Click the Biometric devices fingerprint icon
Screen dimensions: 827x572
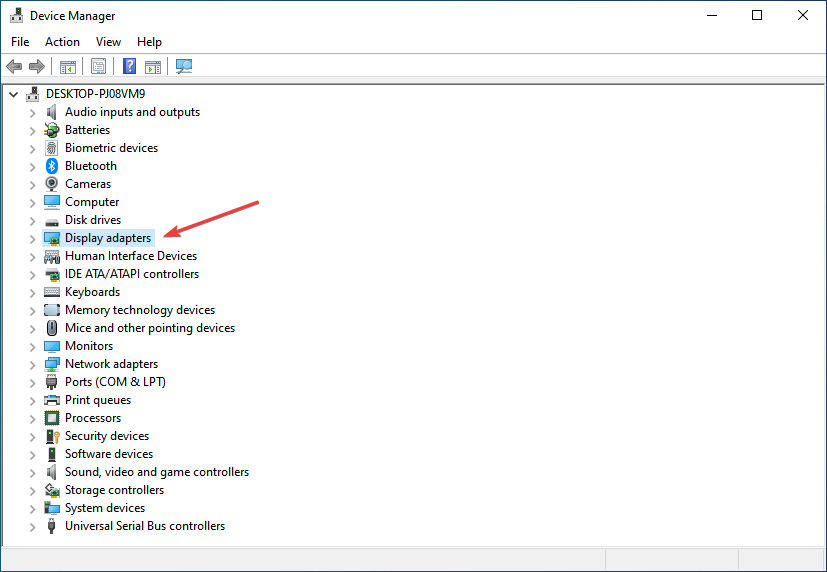click(52, 148)
